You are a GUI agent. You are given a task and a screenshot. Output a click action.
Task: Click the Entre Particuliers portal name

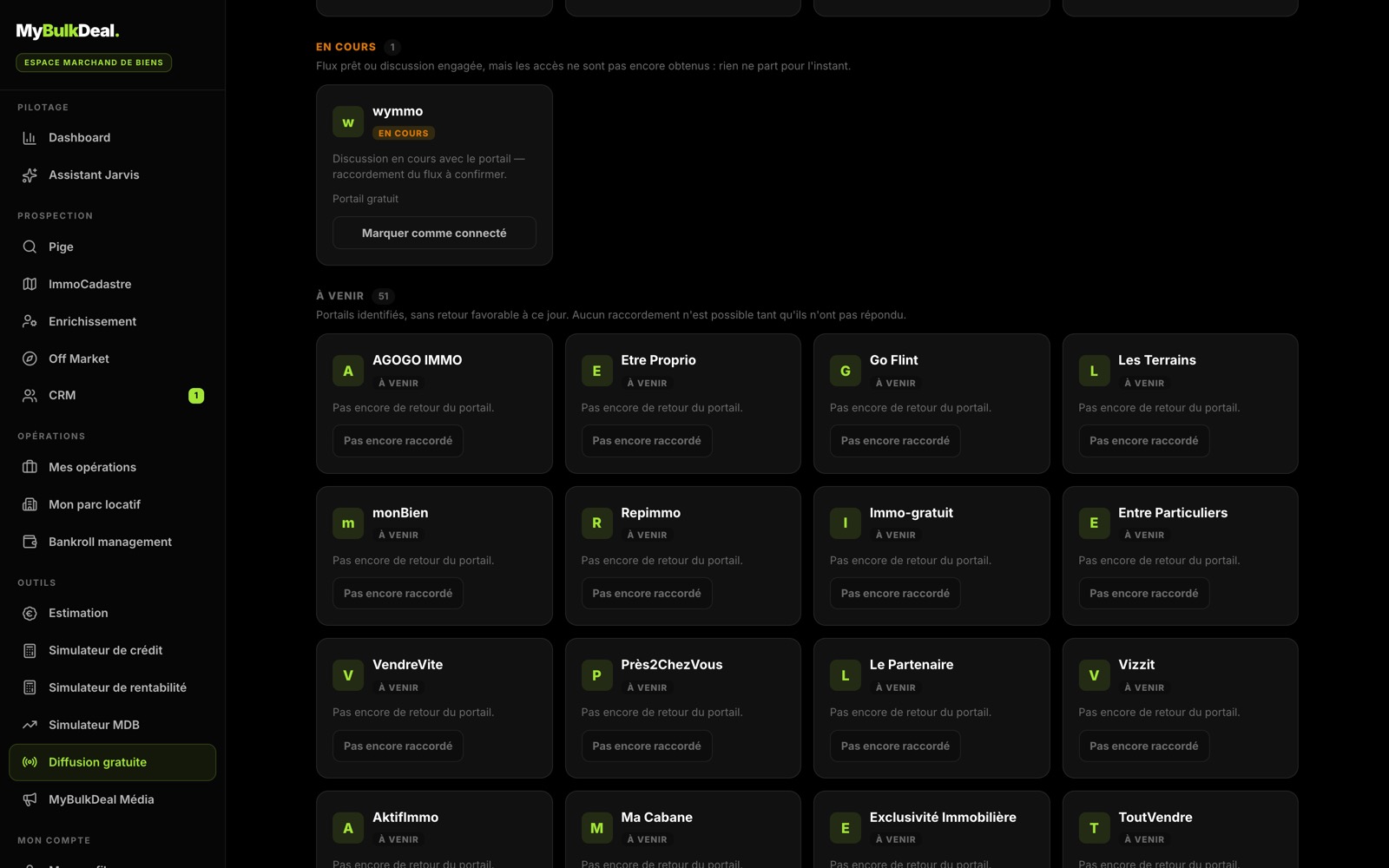click(1173, 513)
